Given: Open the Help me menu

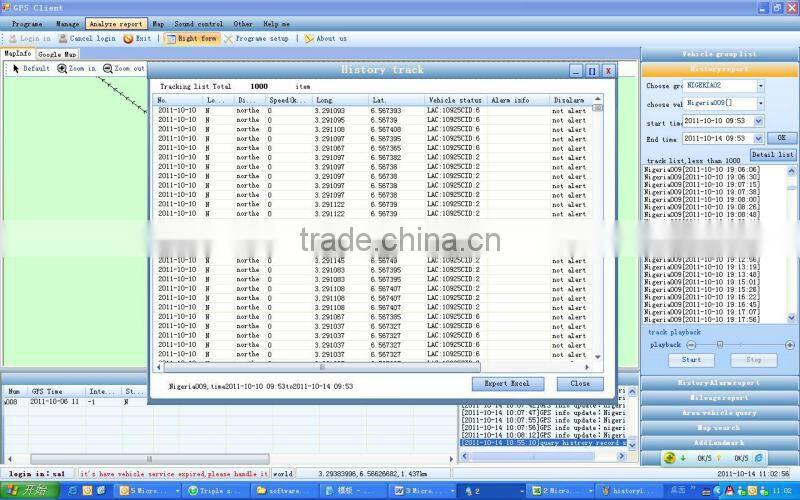Looking at the screenshot, I should (276, 24).
